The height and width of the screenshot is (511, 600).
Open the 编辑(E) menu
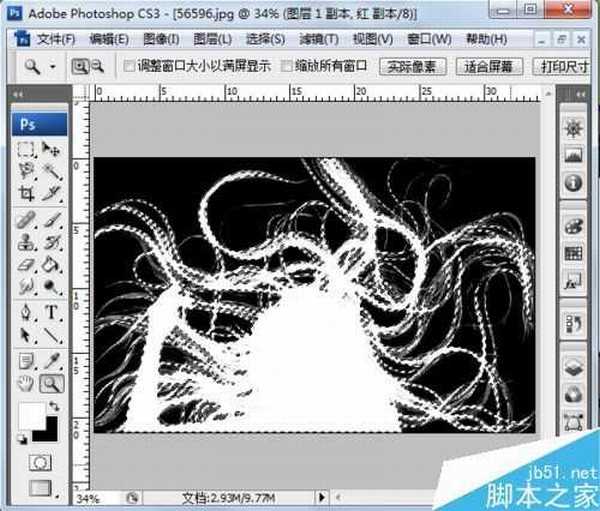coord(109,39)
